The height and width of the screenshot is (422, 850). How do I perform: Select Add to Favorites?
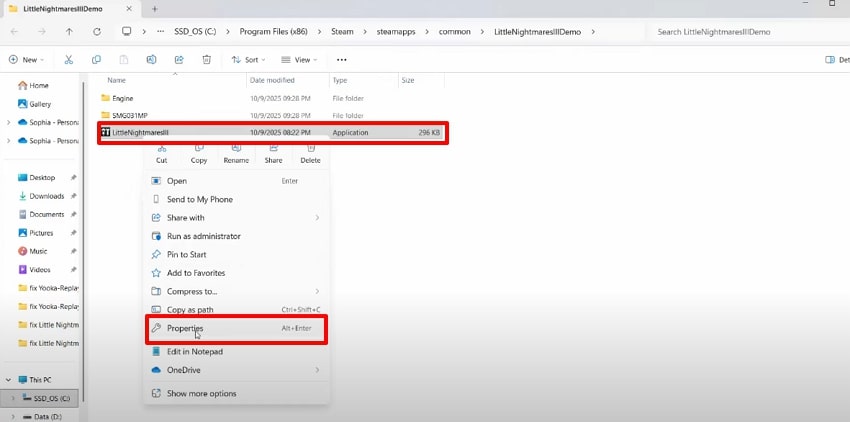tap(236, 273)
